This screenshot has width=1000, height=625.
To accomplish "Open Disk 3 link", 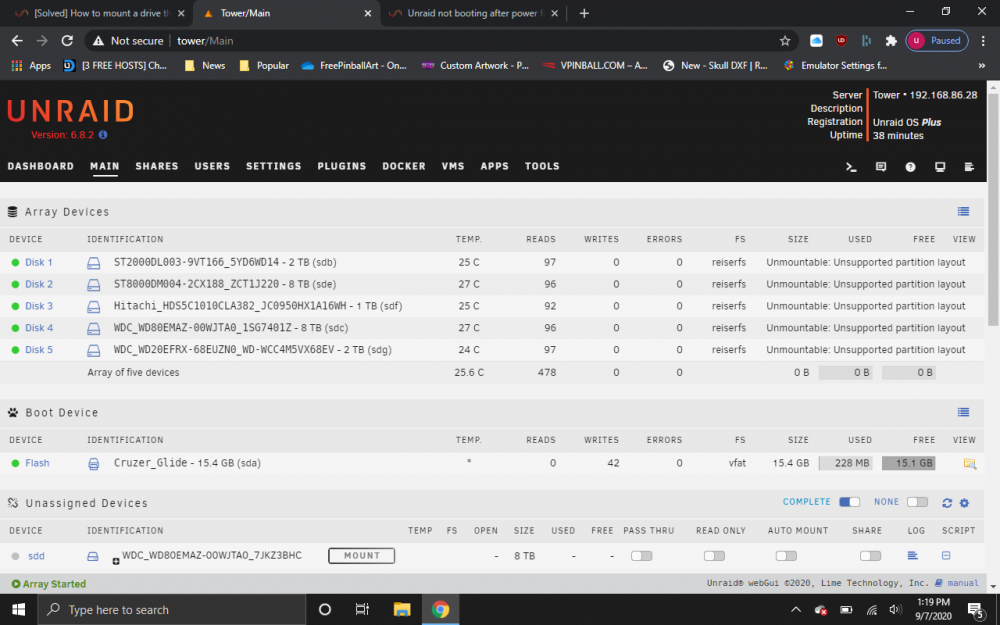I will point(38,306).
